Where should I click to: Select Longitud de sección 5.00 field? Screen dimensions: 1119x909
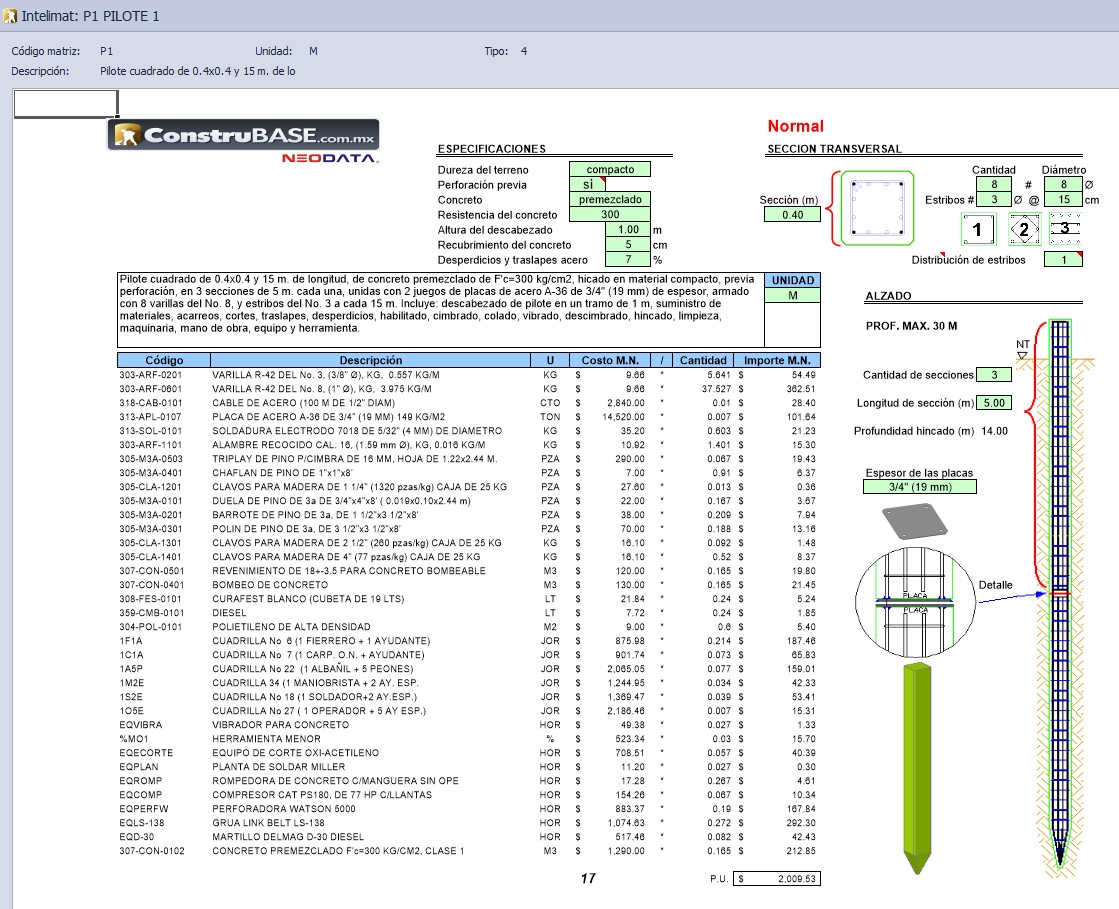click(x=994, y=402)
